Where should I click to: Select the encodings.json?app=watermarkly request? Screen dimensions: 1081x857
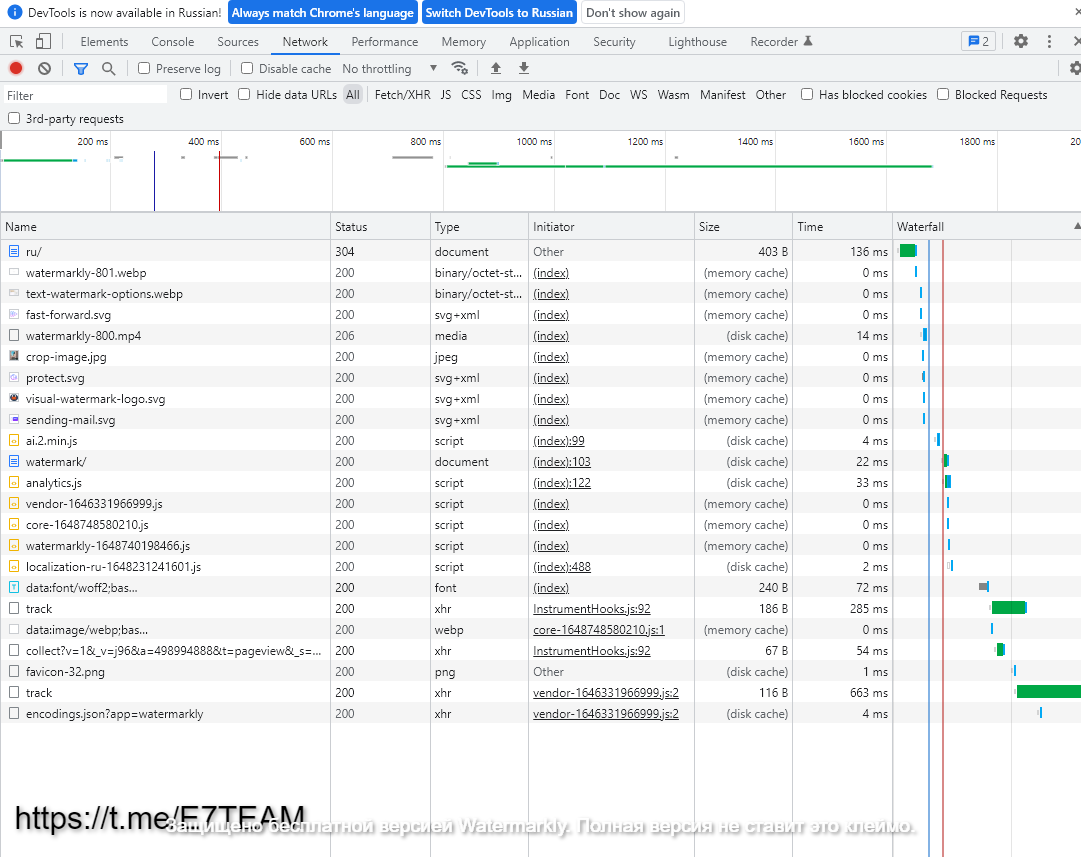point(114,714)
